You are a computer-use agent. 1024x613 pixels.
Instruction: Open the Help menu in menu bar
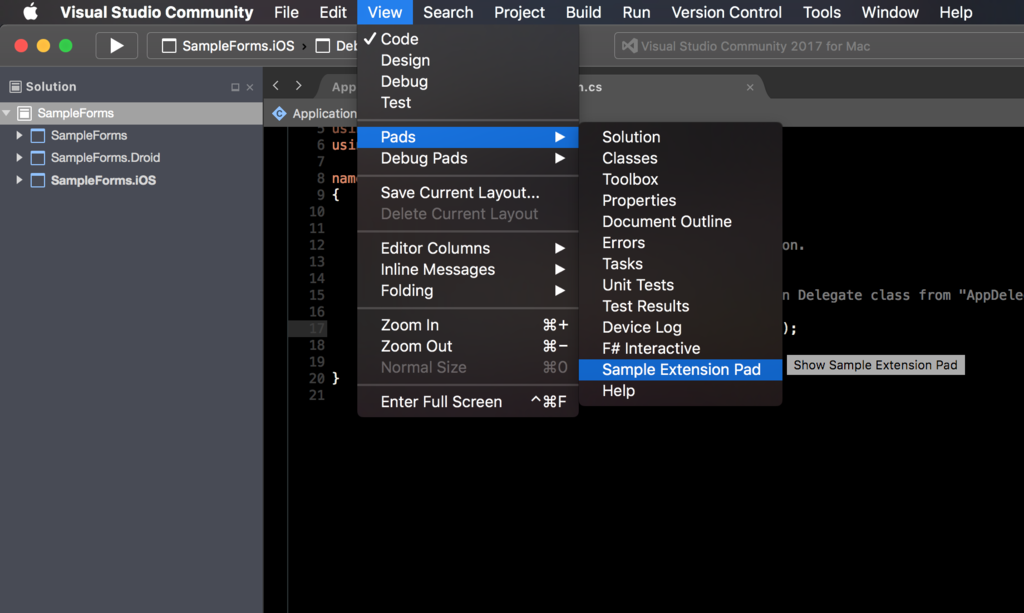(955, 12)
